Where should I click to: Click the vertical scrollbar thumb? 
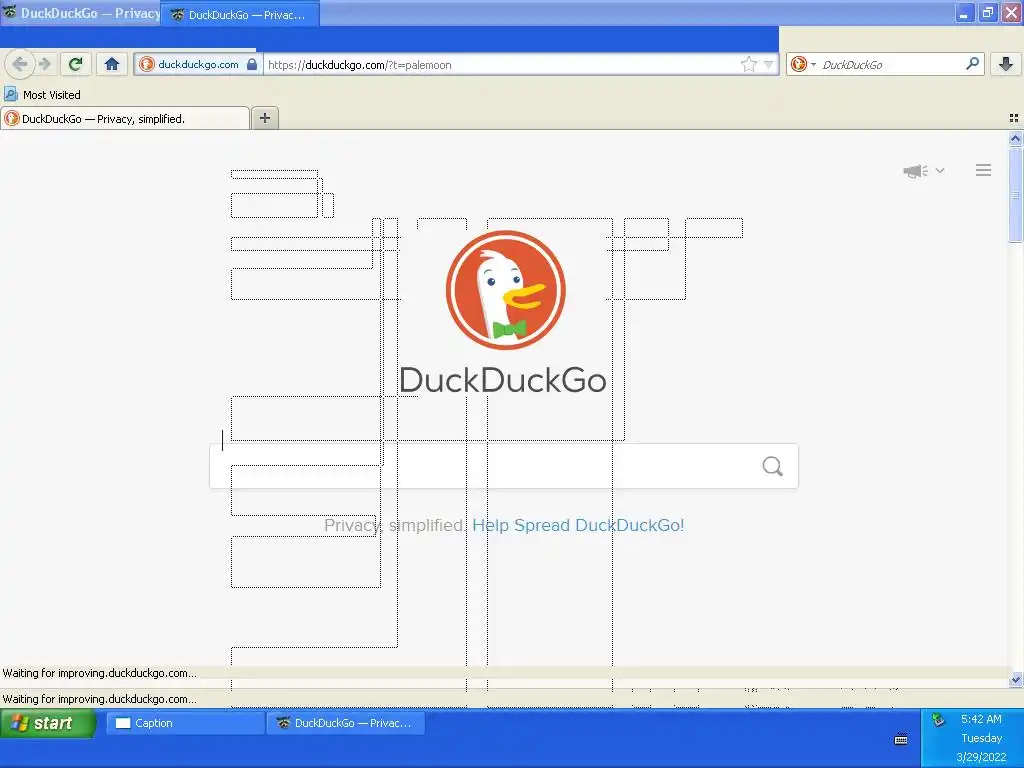pos(1015,195)
